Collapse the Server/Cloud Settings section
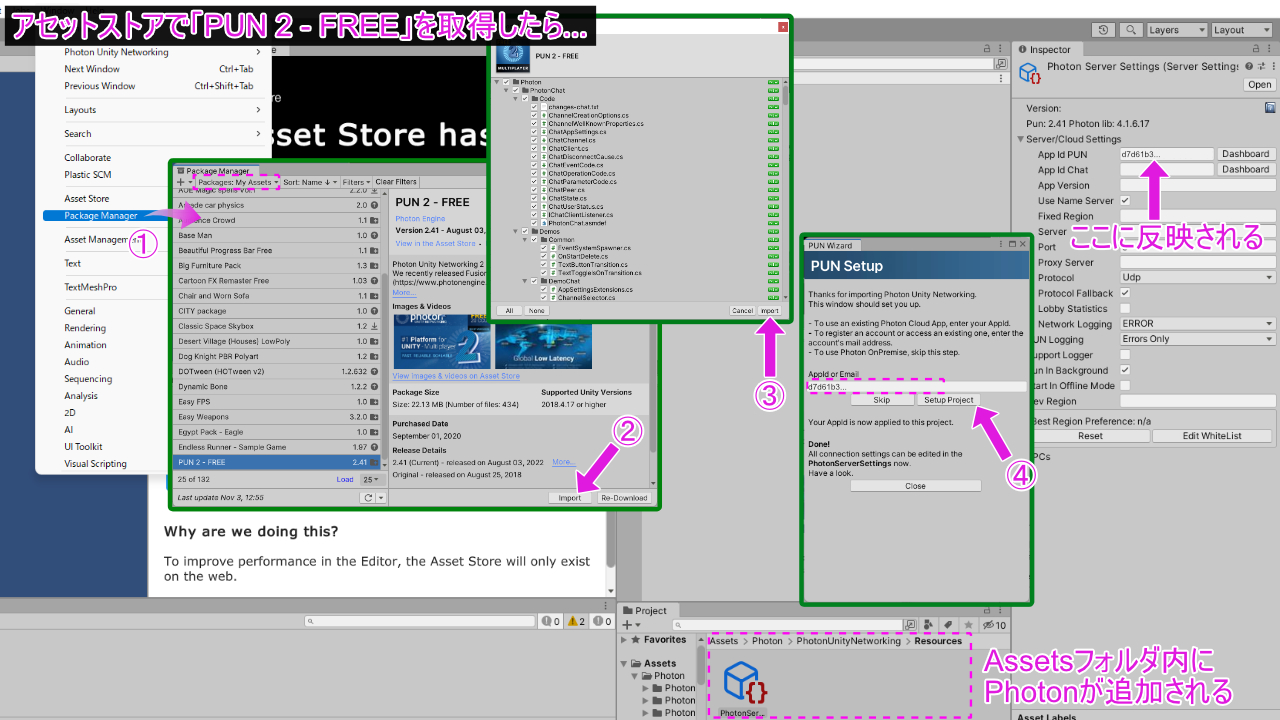Viewport: 1280px width, 720px height. click(1022, 139)
